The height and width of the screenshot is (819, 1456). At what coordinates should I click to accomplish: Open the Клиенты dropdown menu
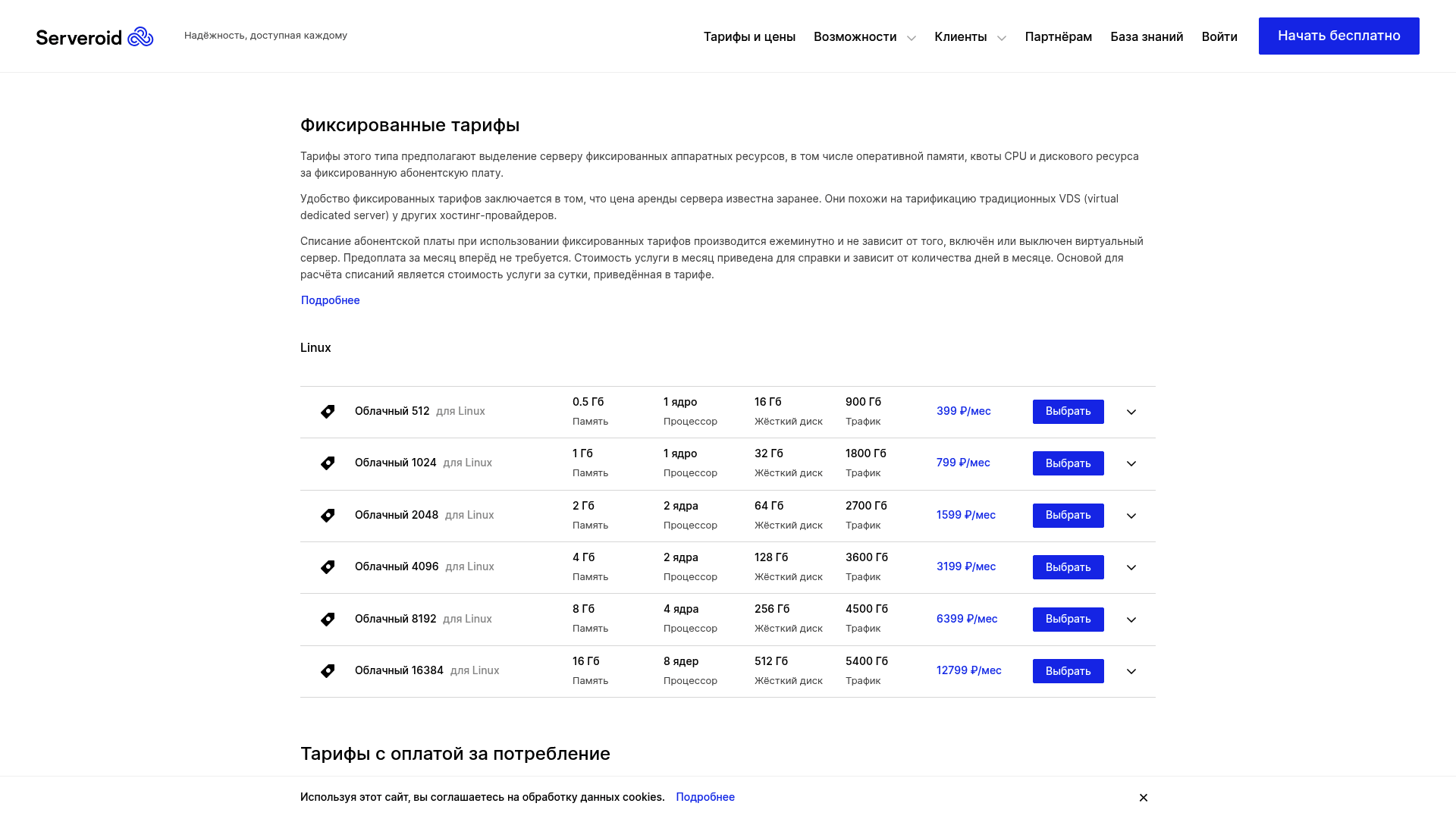[970, 37]
